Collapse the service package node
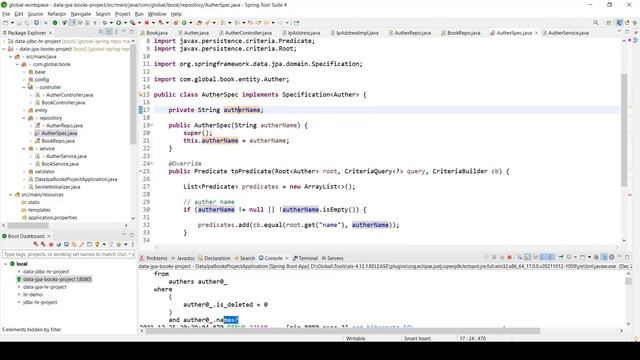Image resolution: width=640 pixels, height=360 pixels. click(24, 149)
